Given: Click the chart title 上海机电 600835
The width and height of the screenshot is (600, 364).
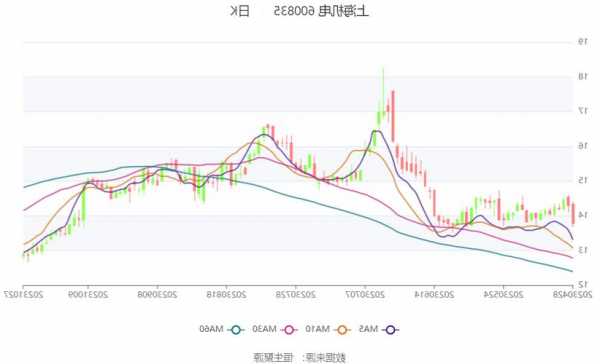Looking at the screenshot, I should 321,11.
